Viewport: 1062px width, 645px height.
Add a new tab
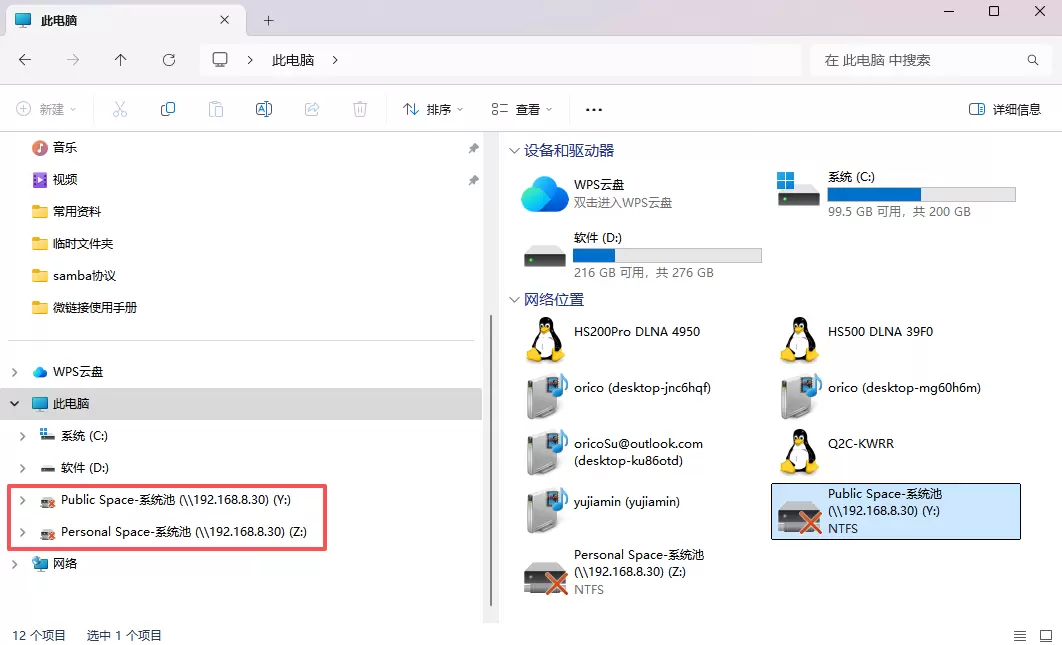(268, 20)
